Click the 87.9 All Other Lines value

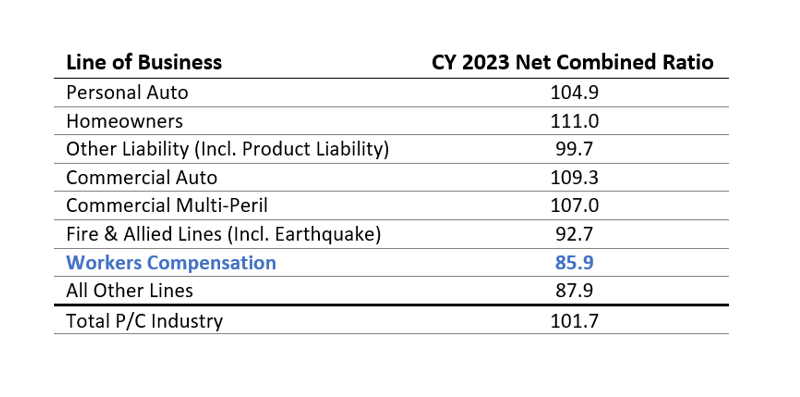(574, 291)
